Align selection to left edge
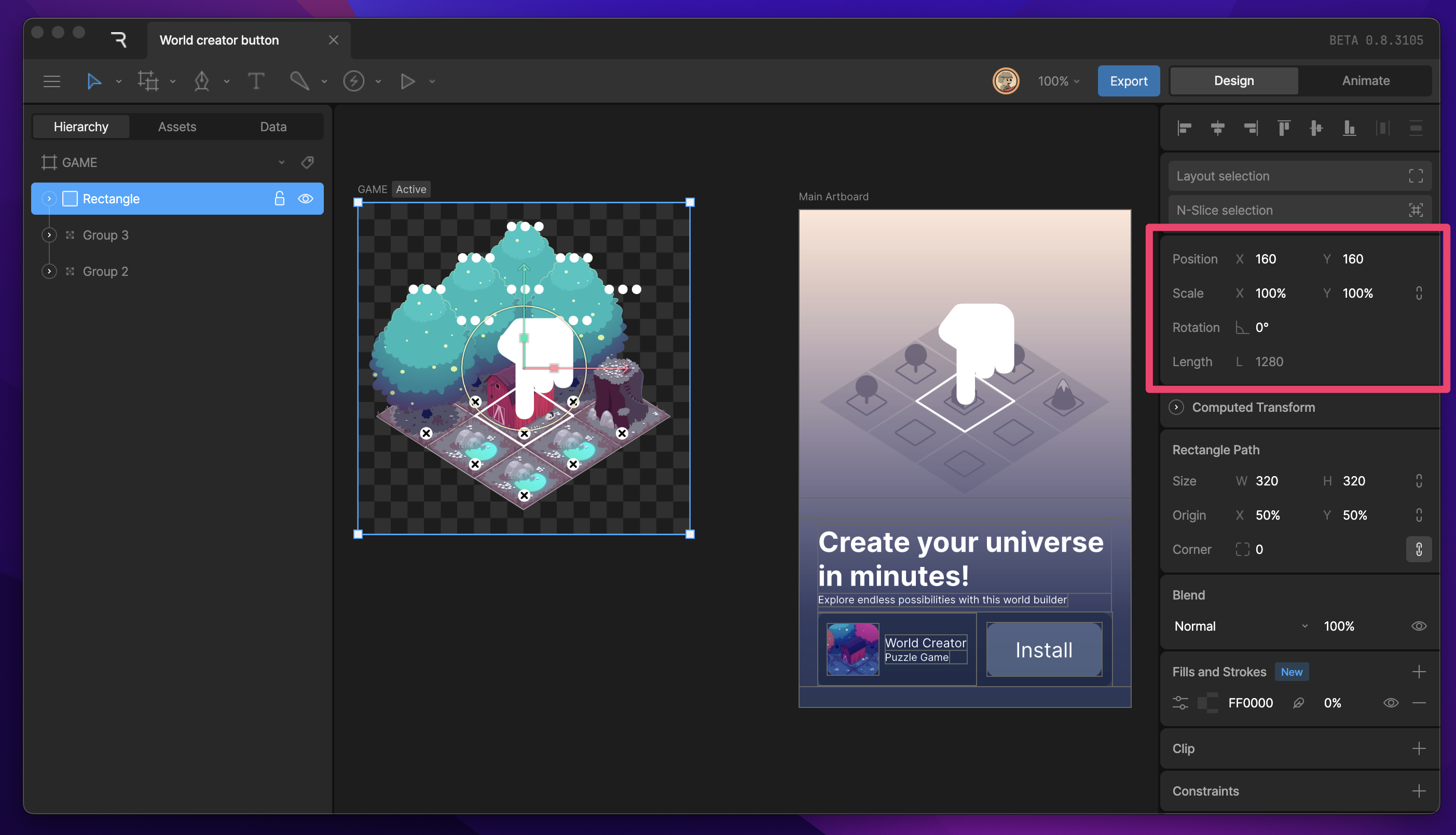 point(1184,128)
